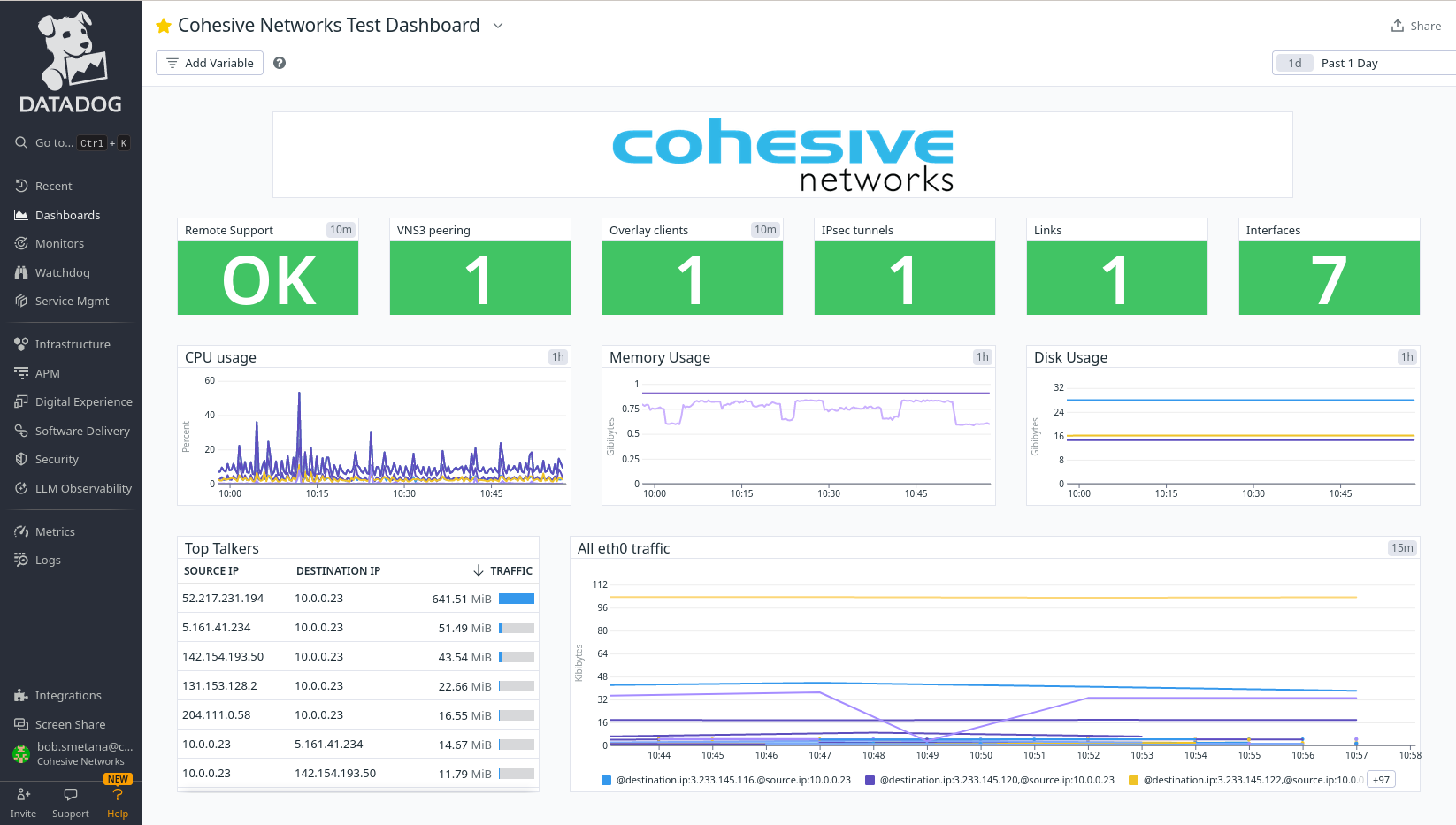Image resolution: width=1456 pixels, height=825 pixels.
Task: Click the help circle icon beside Add Variable
Action: pyautogui.click(x=280, y=63)
